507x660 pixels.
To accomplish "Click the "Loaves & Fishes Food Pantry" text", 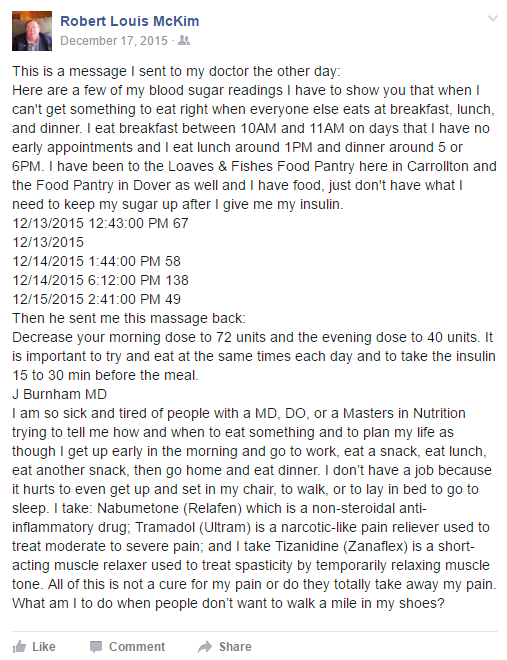I will click(x=261, y=166).
